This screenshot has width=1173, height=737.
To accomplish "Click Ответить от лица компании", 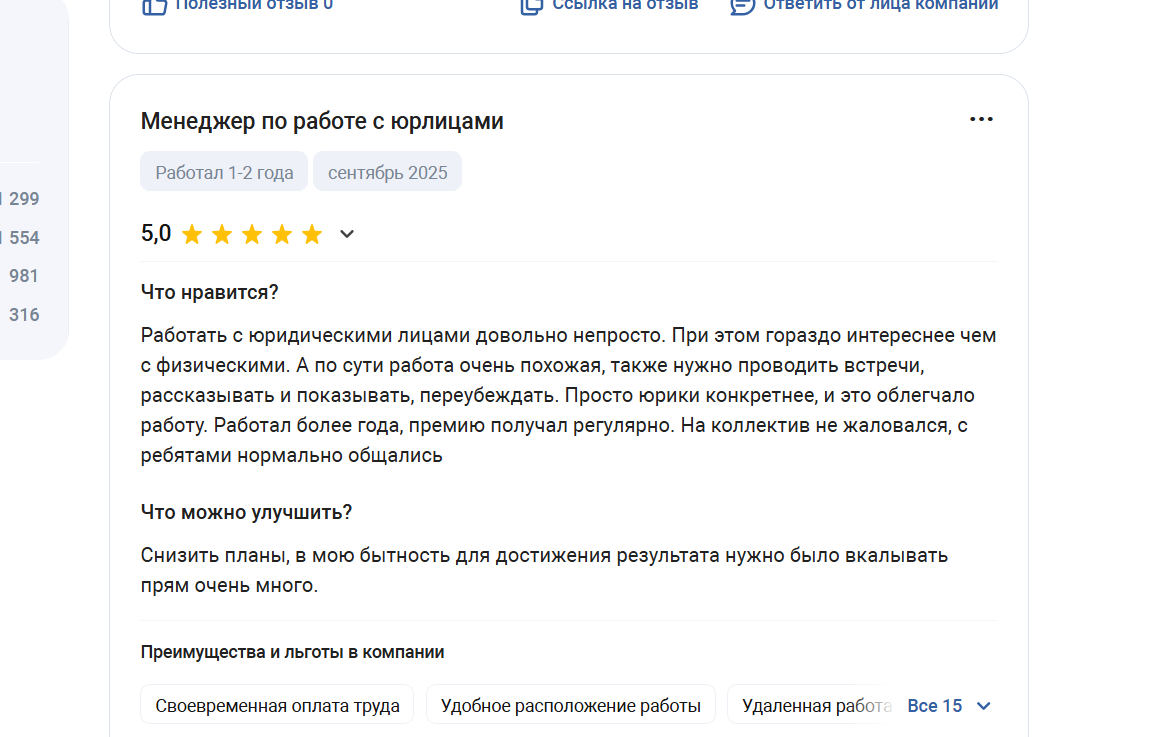I will [x=880, y=5].
